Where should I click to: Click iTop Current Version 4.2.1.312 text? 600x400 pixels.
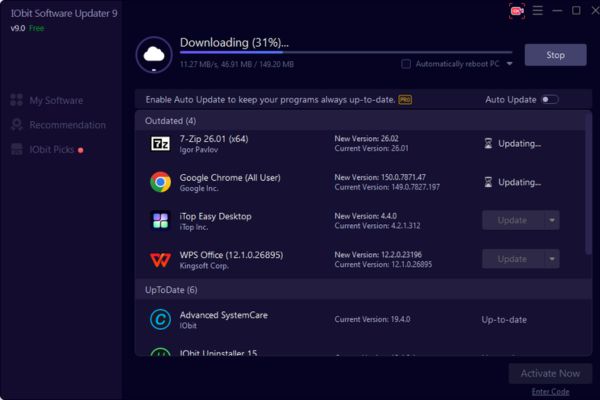377,226
